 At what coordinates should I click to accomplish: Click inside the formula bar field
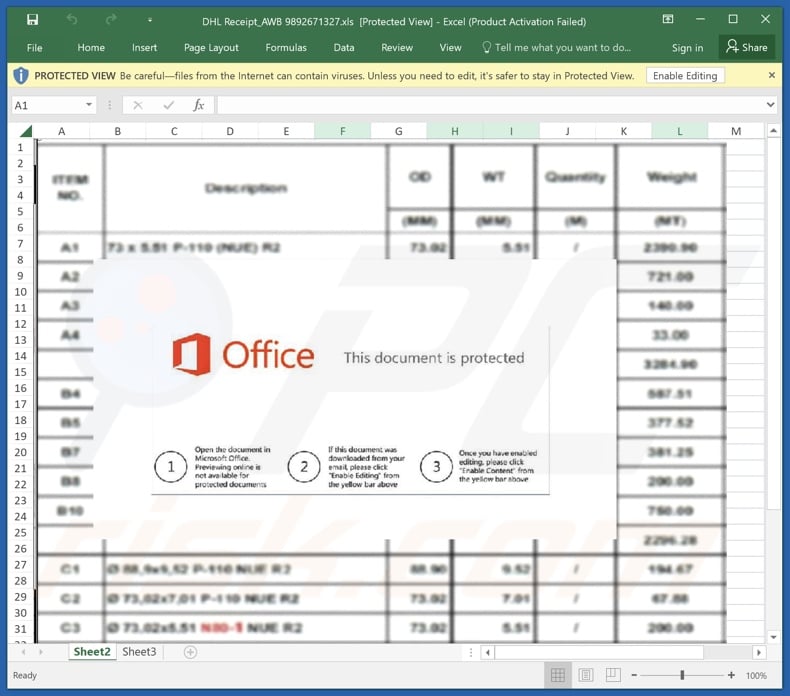coord(490,105)
